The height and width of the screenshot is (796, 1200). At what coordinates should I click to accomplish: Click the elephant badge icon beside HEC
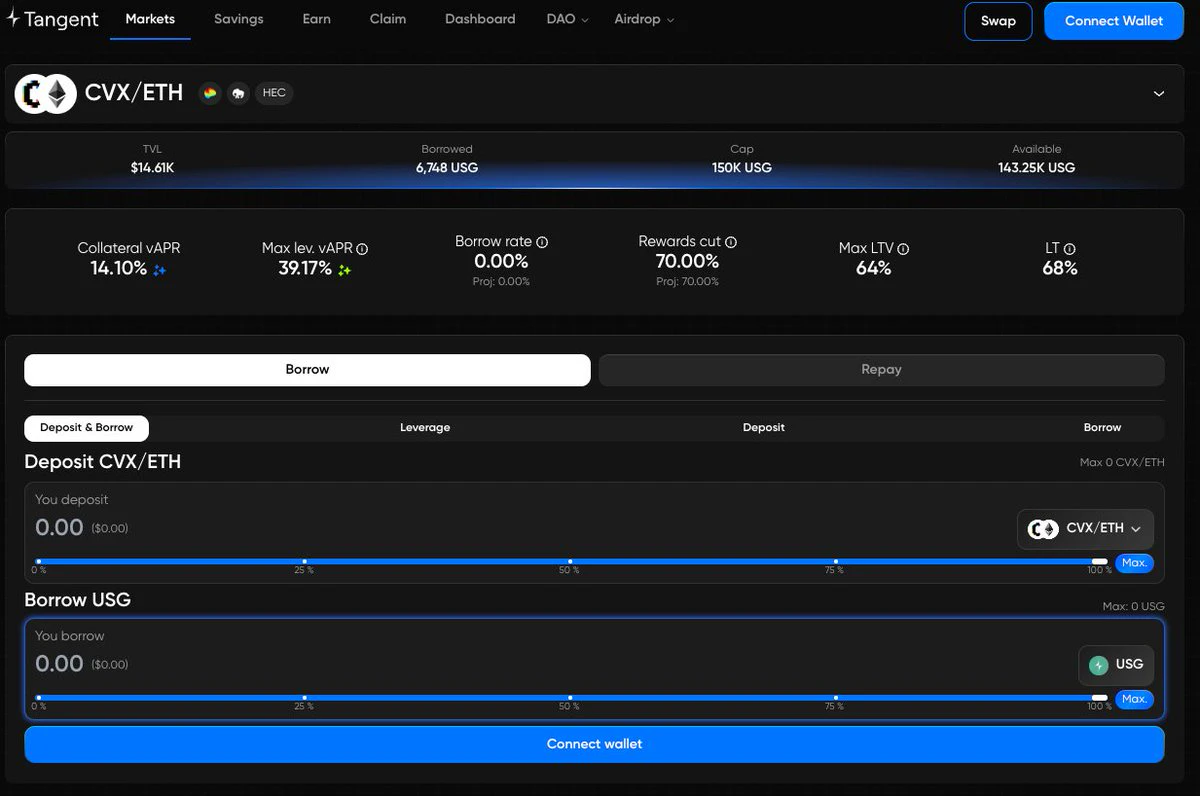point(238,93)
